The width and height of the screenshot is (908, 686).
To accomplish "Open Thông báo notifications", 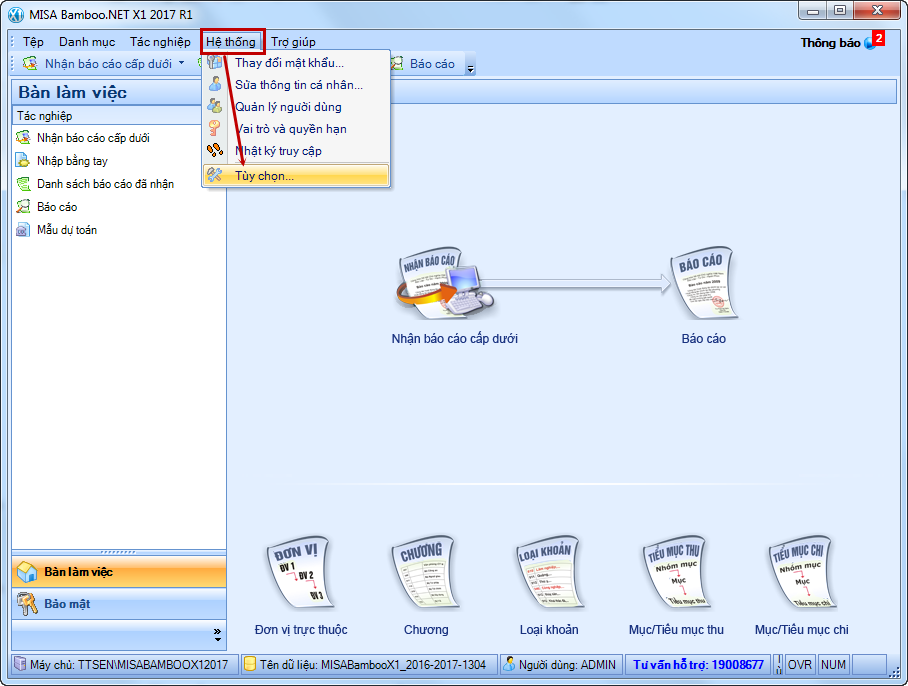I will (x=830, y=43).
